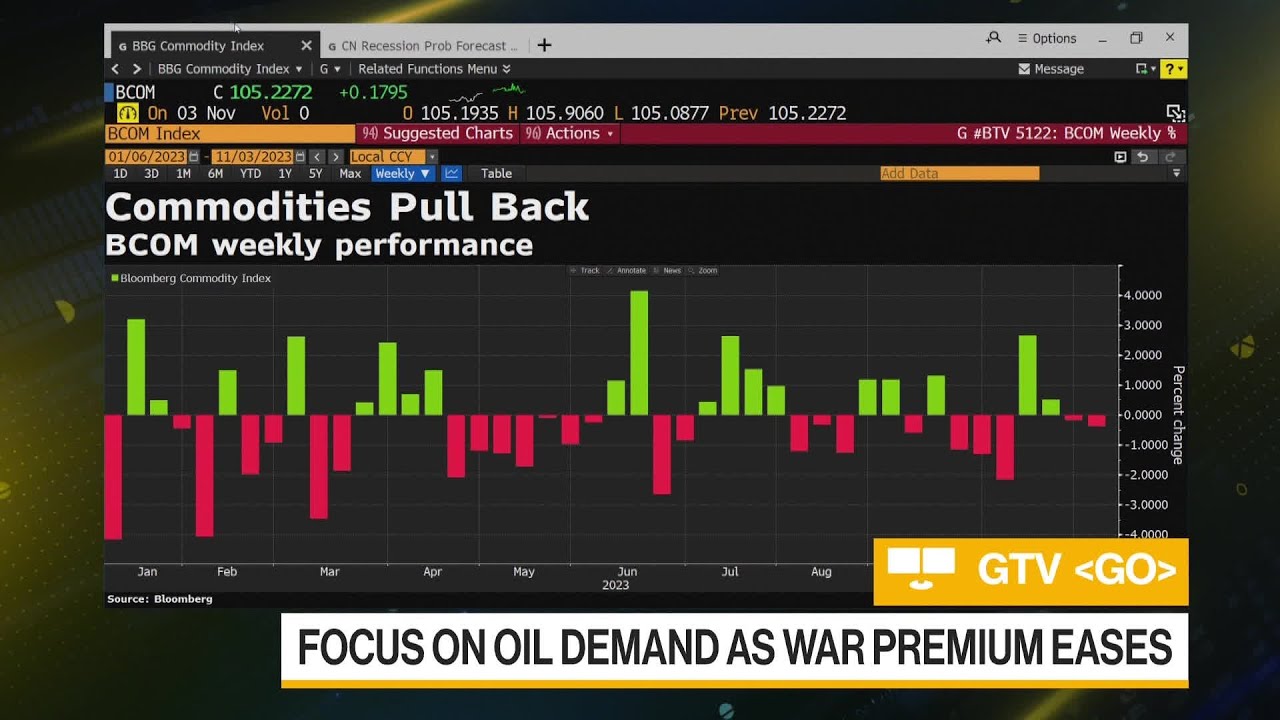Open the end date calendar picker
The height and width of the screenshot is (720, 1280).
(299, 157)
